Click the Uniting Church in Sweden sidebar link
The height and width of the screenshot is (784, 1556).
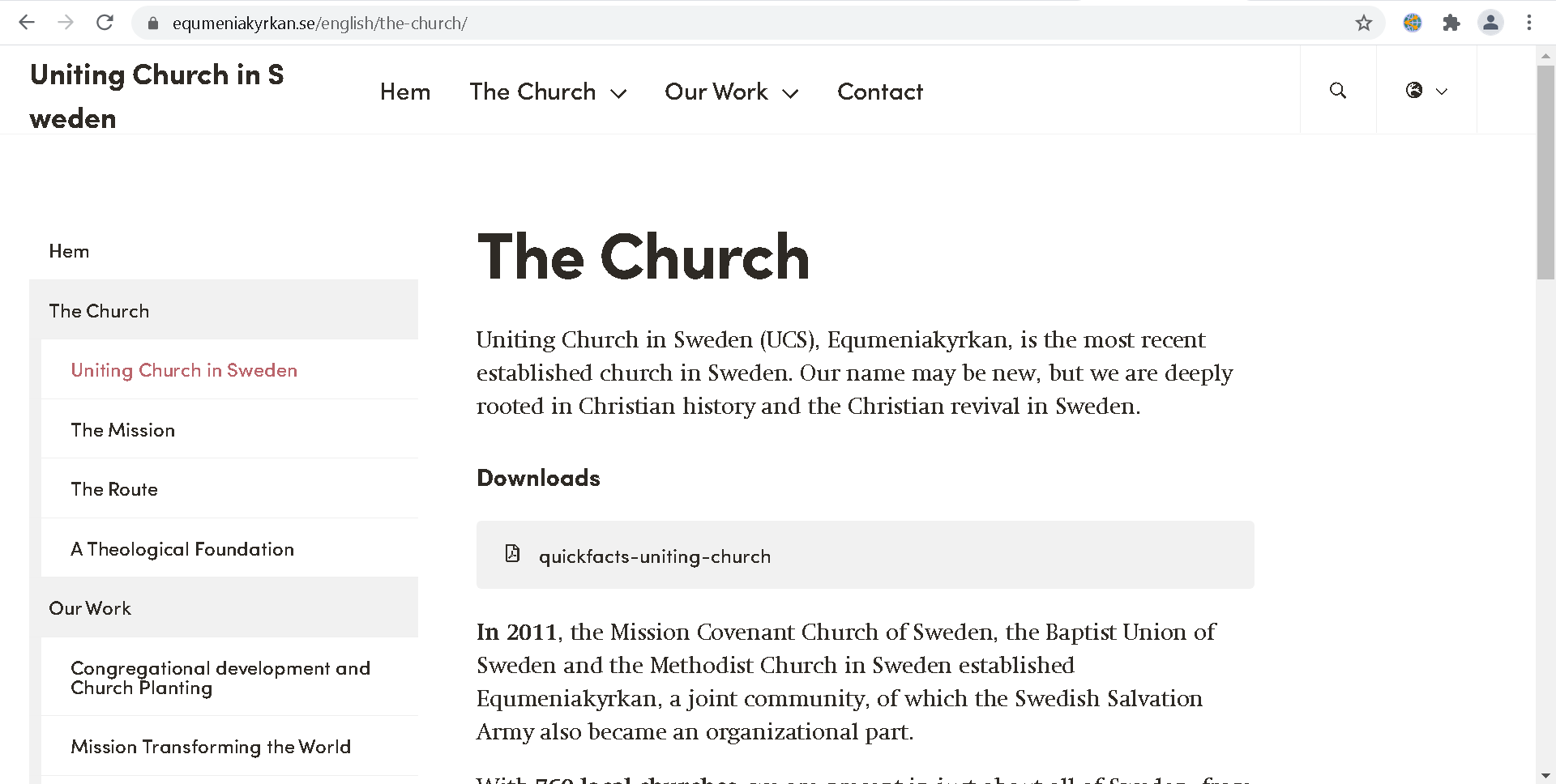pyautogui.click(x=184, y=370)
